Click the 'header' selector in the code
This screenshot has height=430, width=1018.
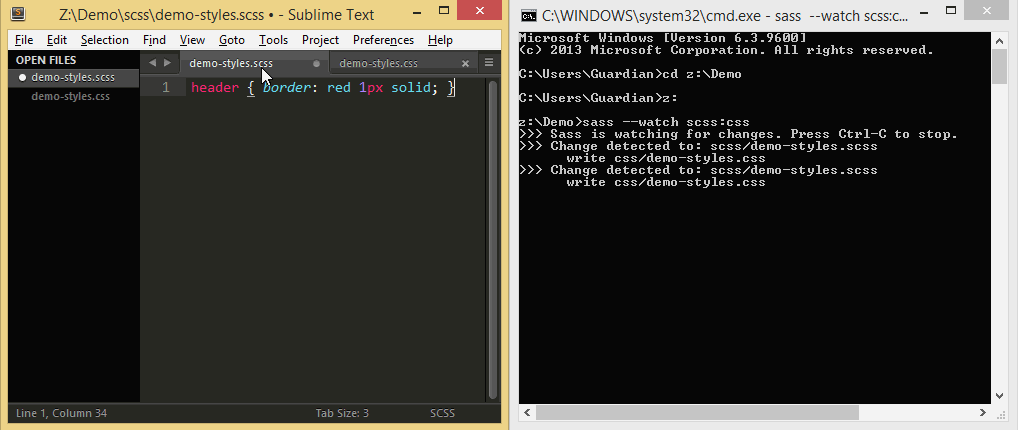tap(215, 87)
